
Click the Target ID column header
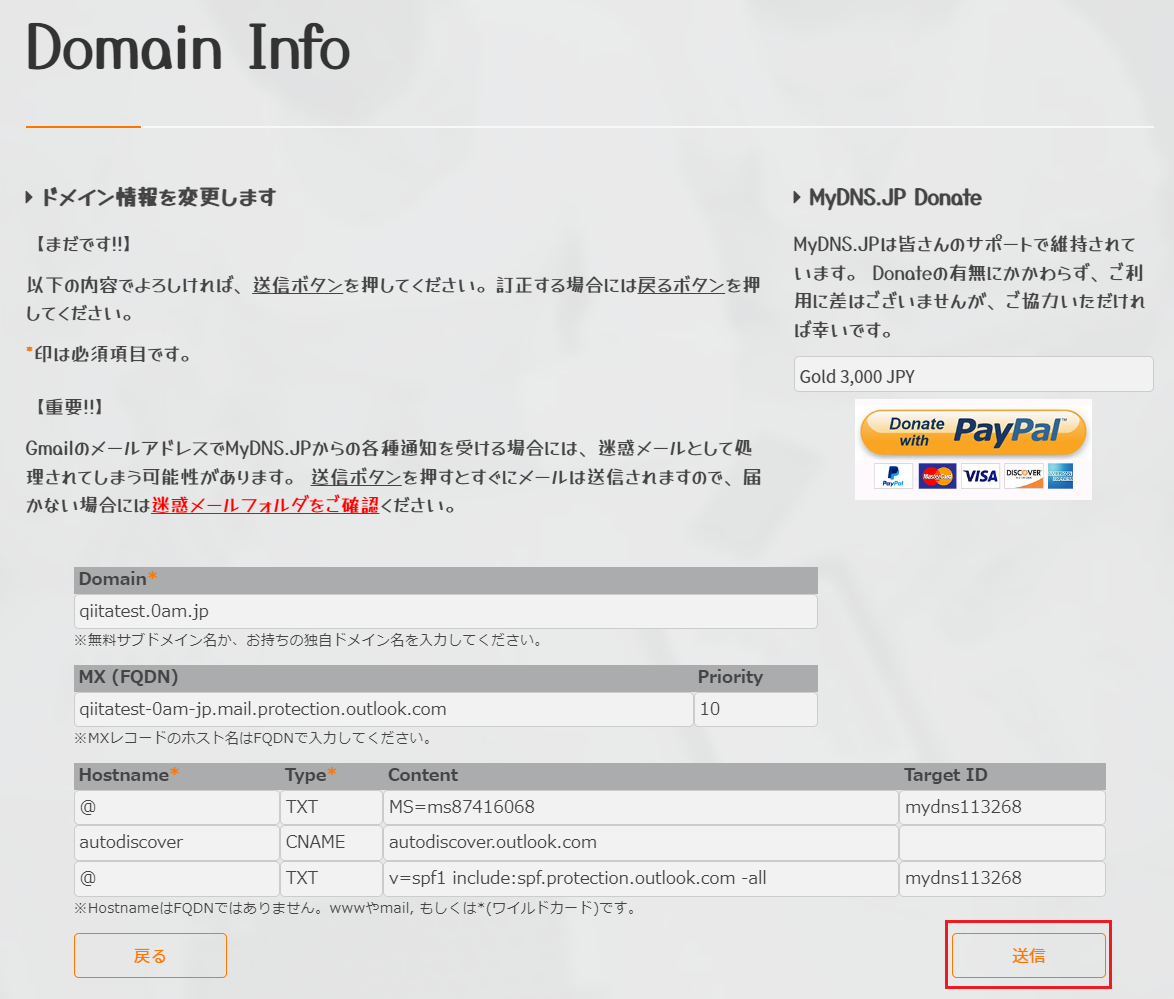(945, 775)
